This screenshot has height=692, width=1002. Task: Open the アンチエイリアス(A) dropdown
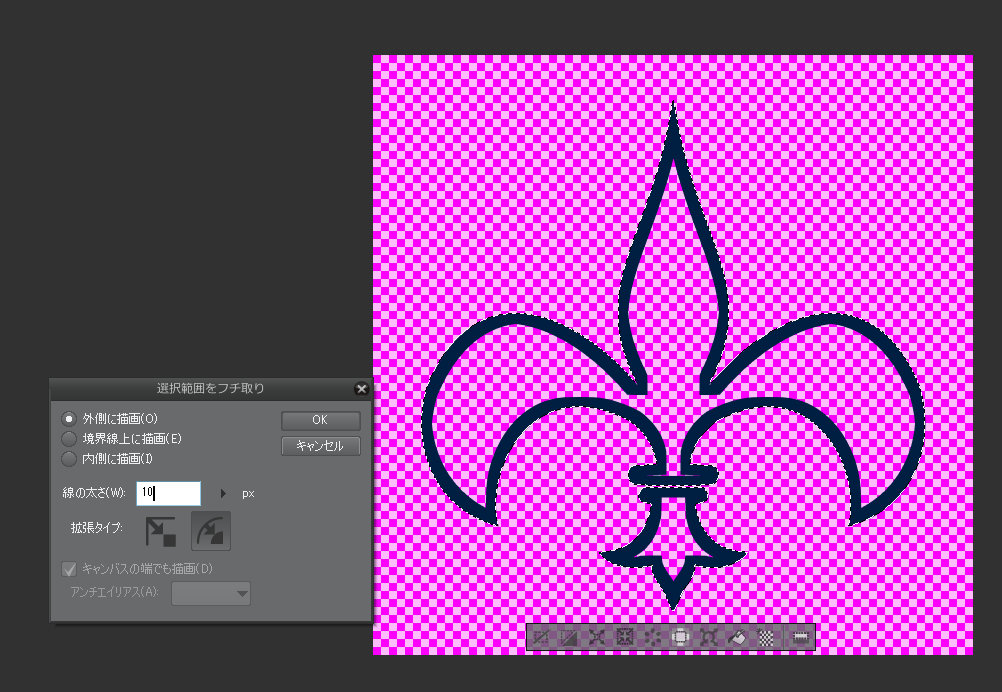(x=211, y=593)
